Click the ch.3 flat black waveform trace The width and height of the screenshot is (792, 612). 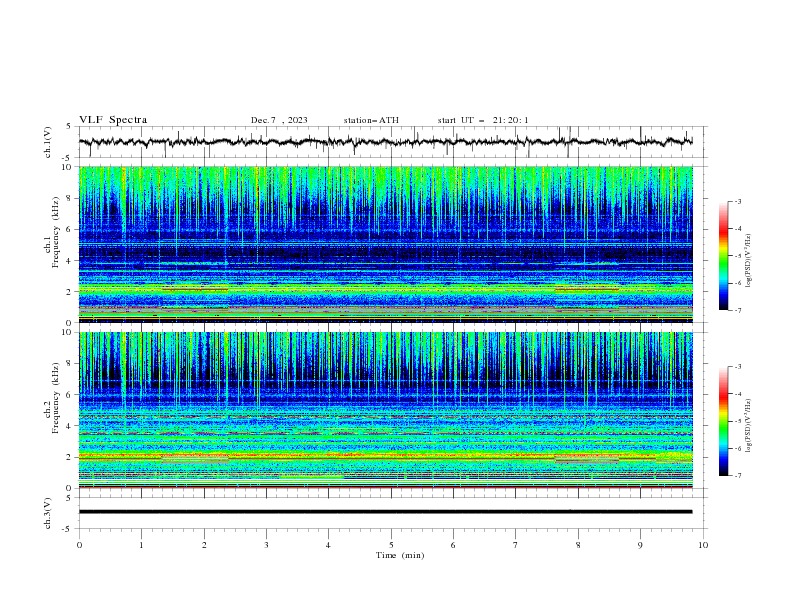pyautogui.click(x=385, y=512)
